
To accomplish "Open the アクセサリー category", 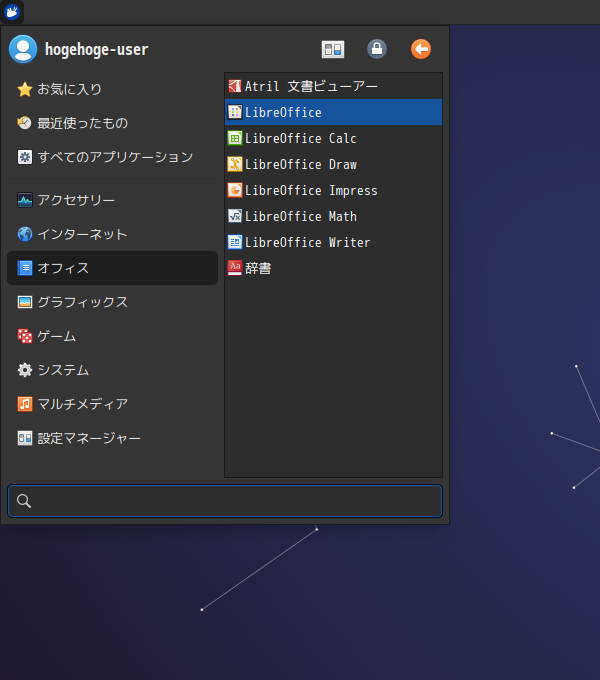I will point(112,200).
